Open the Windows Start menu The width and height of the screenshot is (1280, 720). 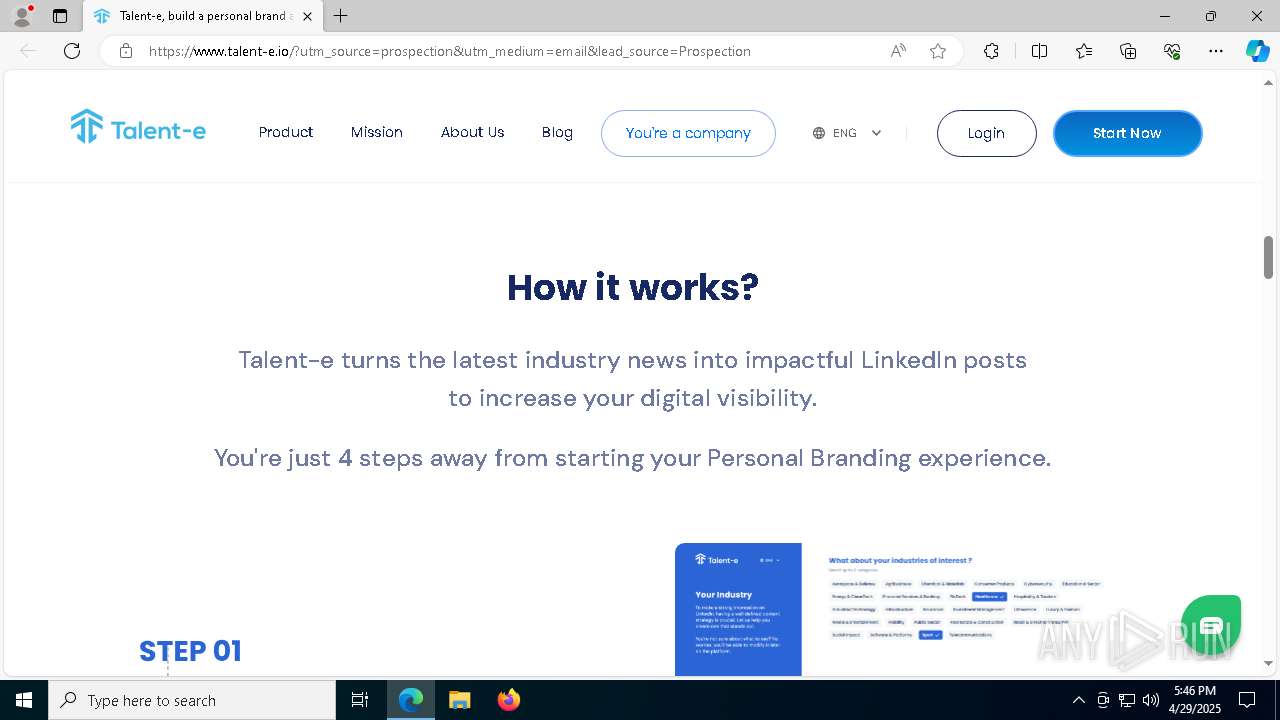pos(24,700)
